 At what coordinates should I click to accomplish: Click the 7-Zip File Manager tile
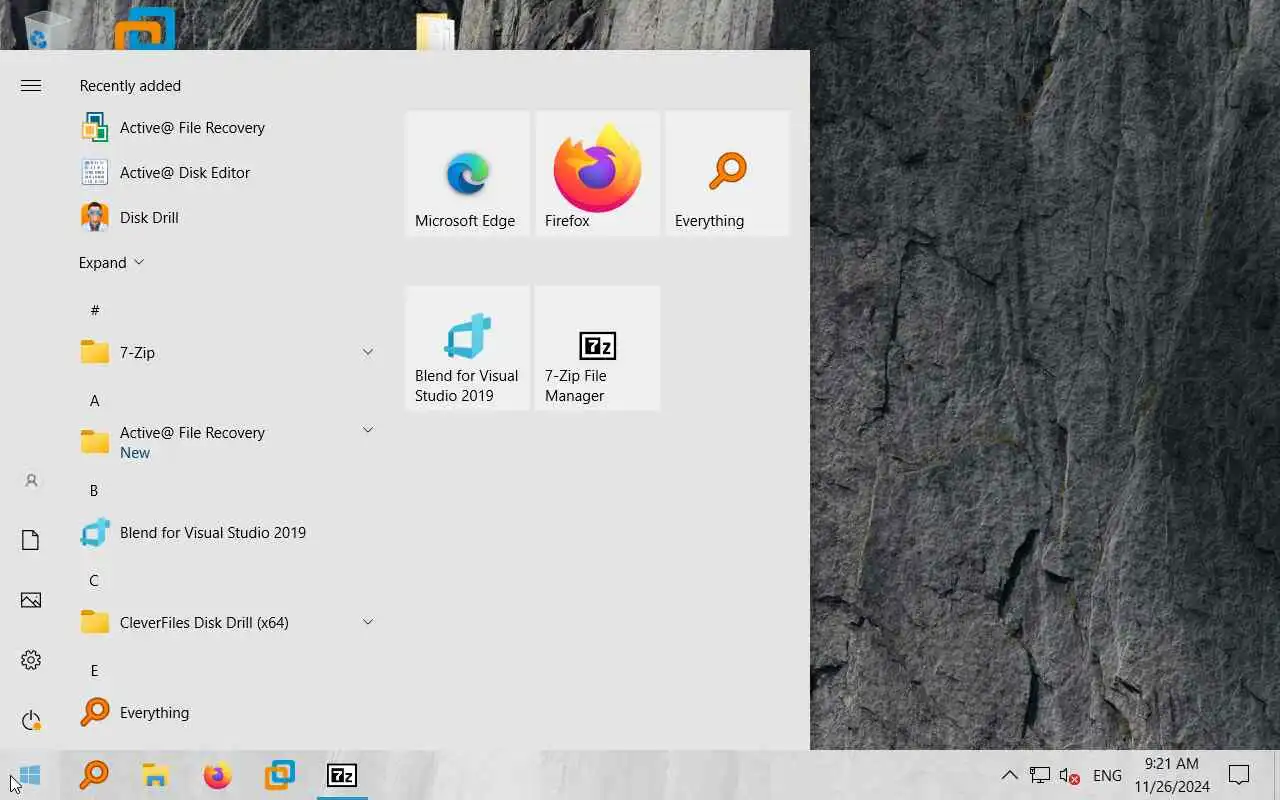tap(598, 349)
